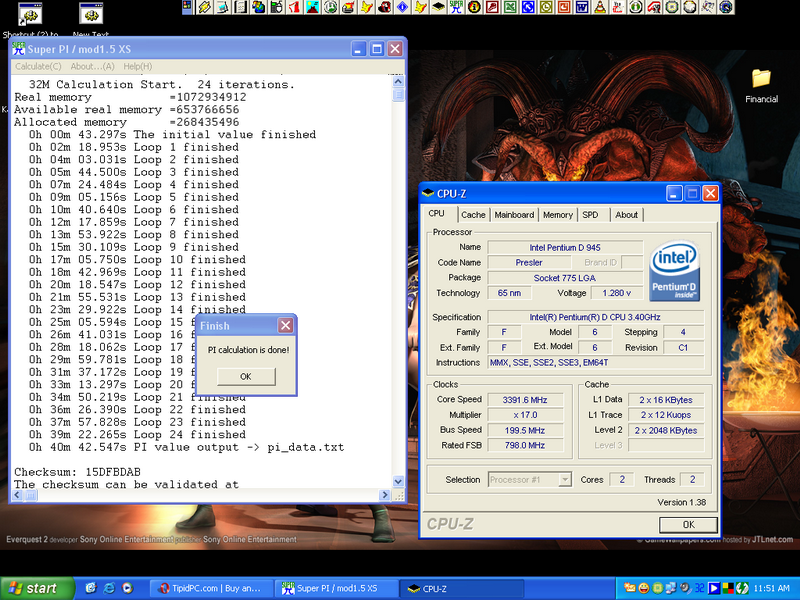The width and height of the screenshot is (800, 600).
Task: Open CPU-Z from the top shortcut bar
Action: click(439, 7)
